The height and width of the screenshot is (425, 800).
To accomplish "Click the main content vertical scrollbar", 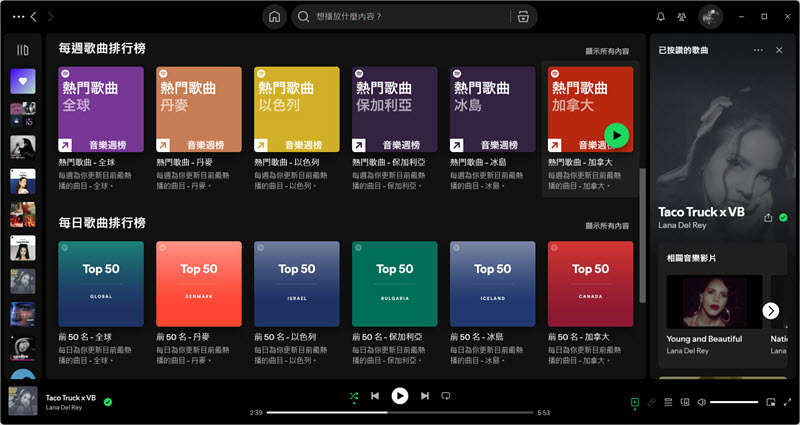I will (642, 236).
